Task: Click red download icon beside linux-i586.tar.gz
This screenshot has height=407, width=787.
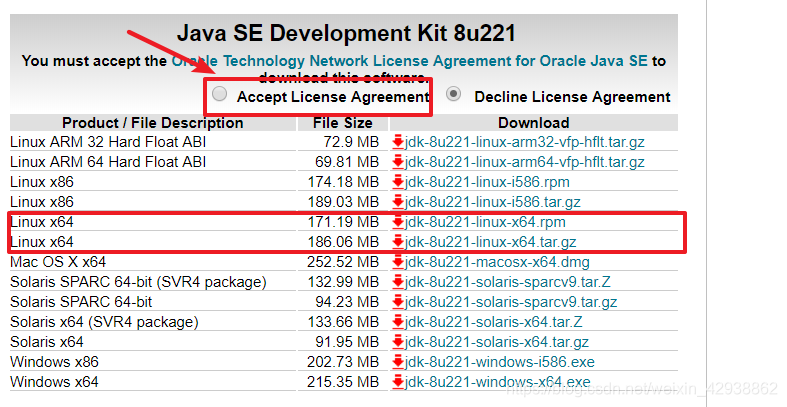Action: click(x=398, y=202)
